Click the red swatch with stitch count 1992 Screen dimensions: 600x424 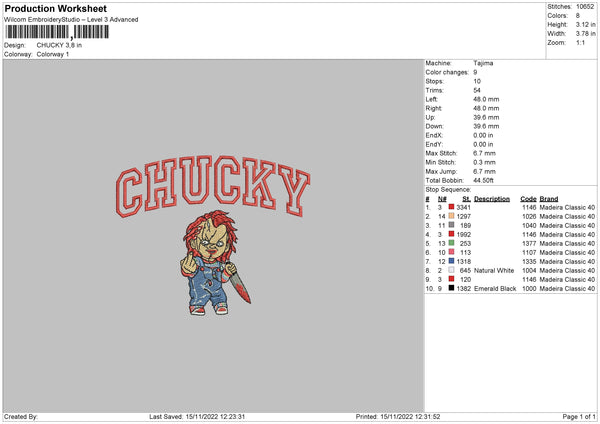tap(452, 234)
